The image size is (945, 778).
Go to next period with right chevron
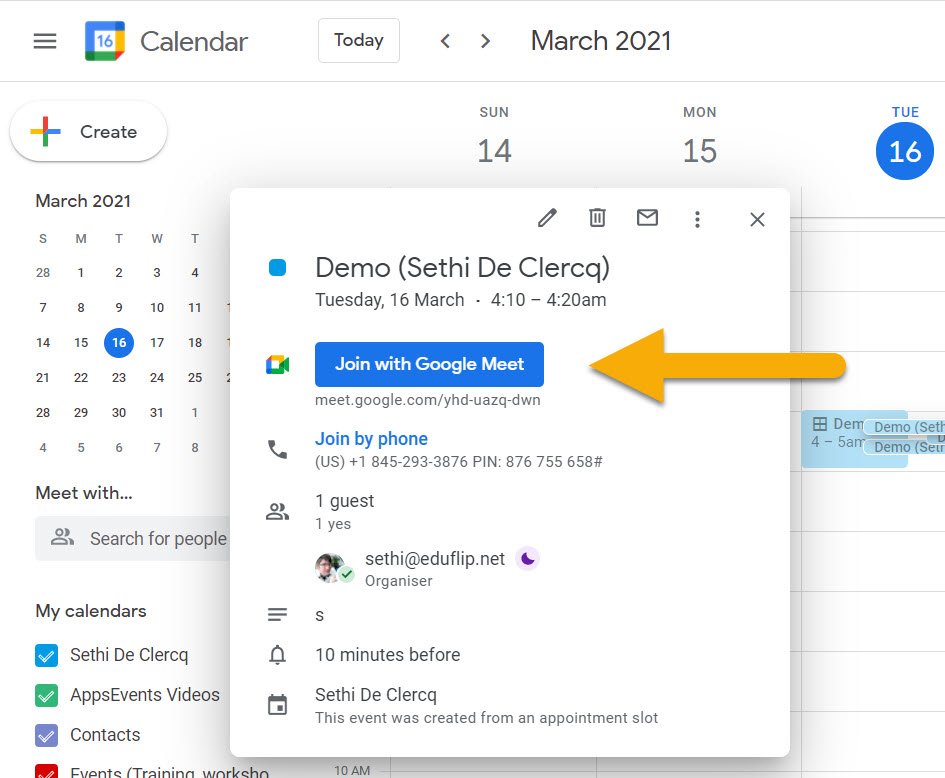(485, 41)
